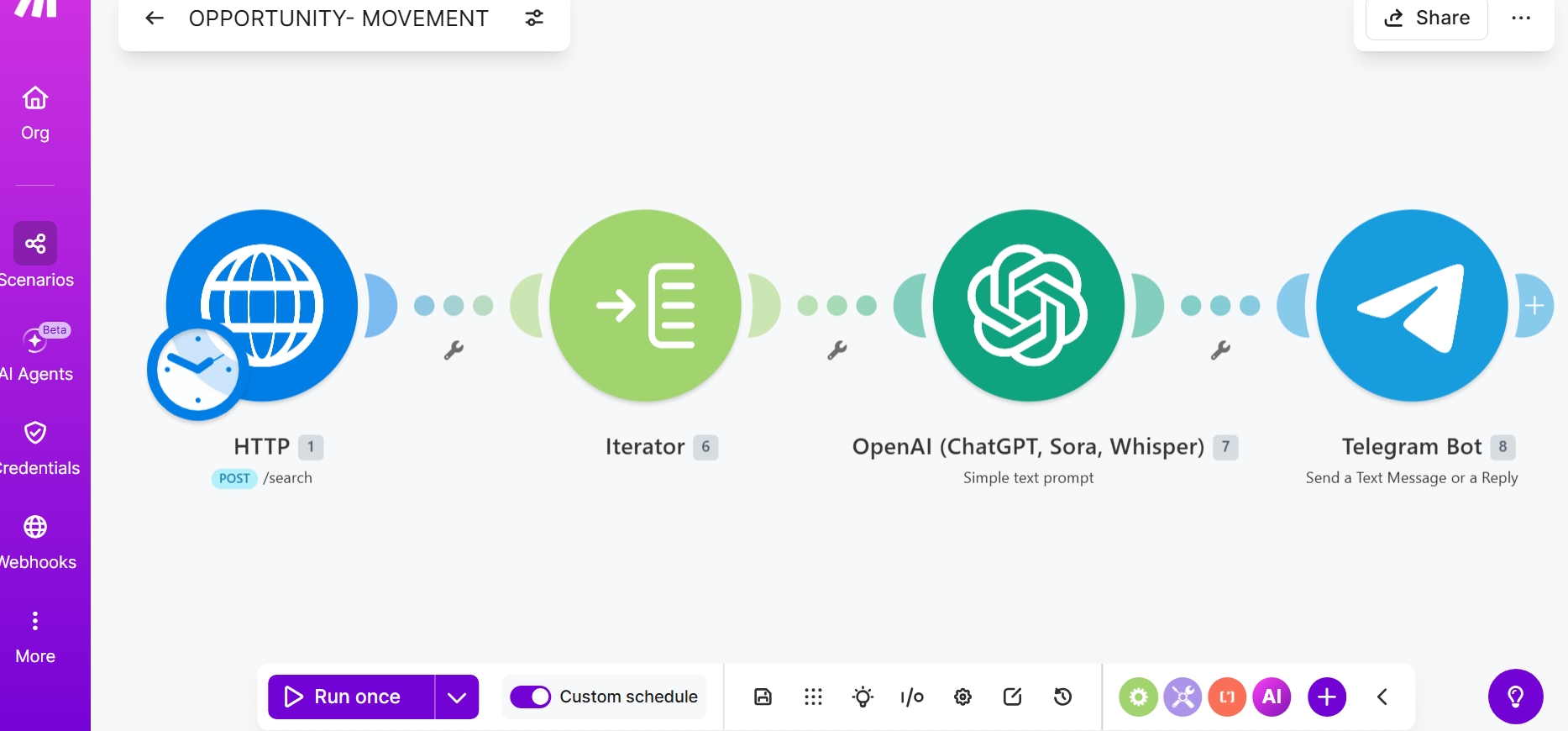1568x731 pixels.
Task: Open the Telegram Bot module
Action: click(1412, 305)
